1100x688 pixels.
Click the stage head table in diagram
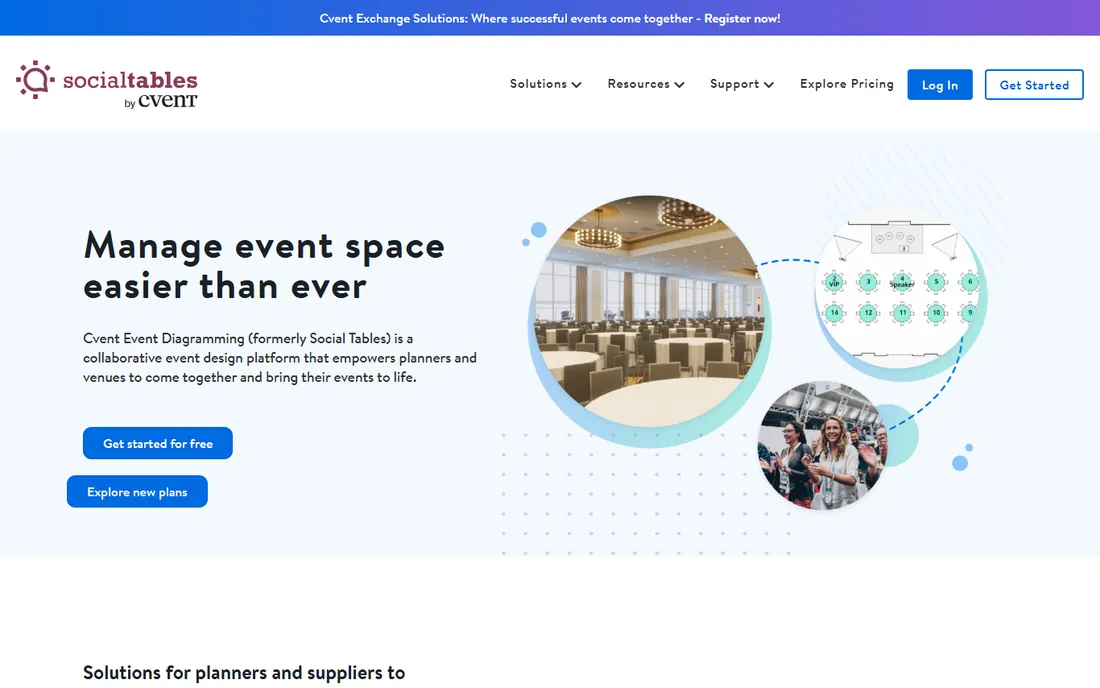897,239
